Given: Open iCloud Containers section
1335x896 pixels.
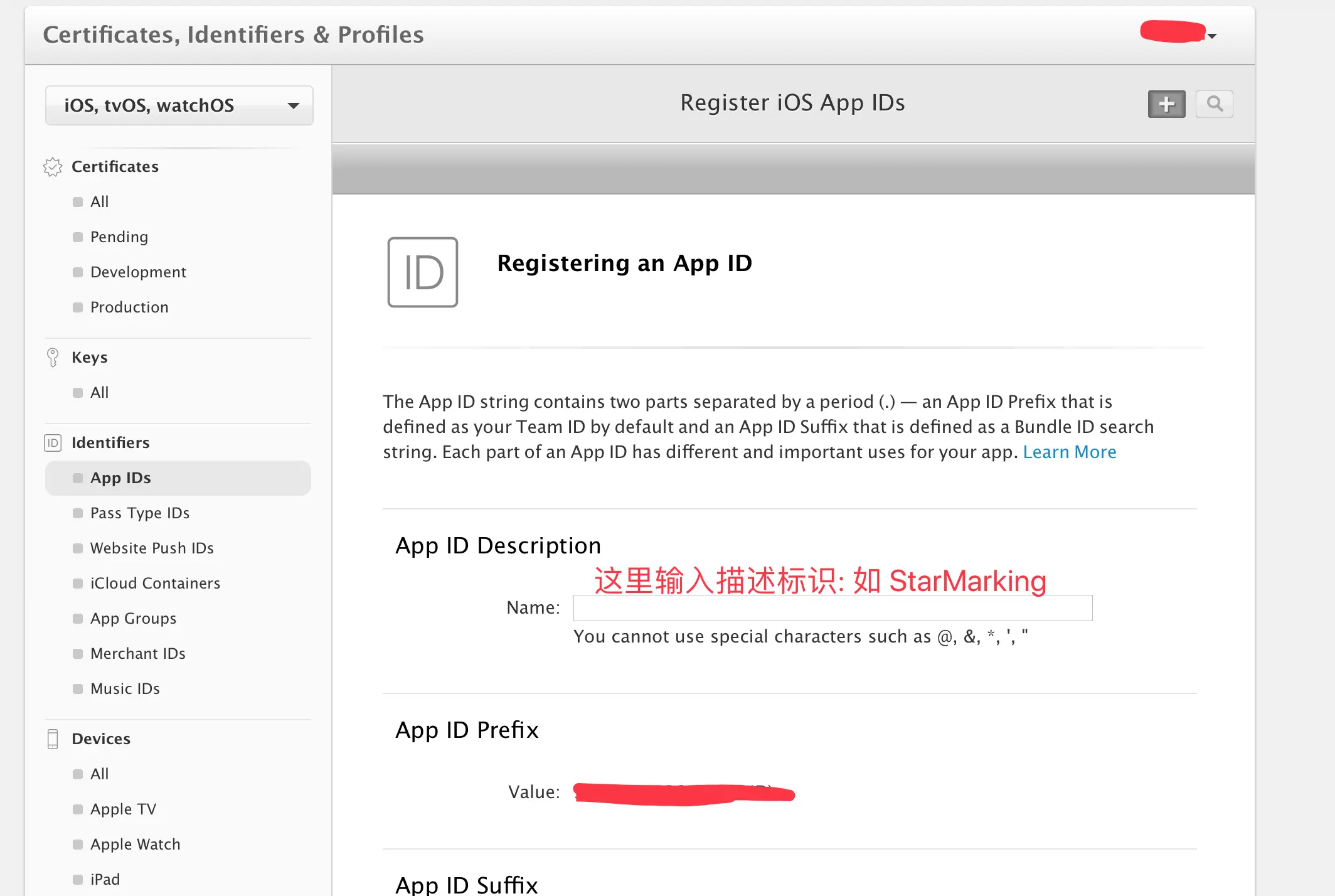Looking at the screenshot, I should click(155, 584).
